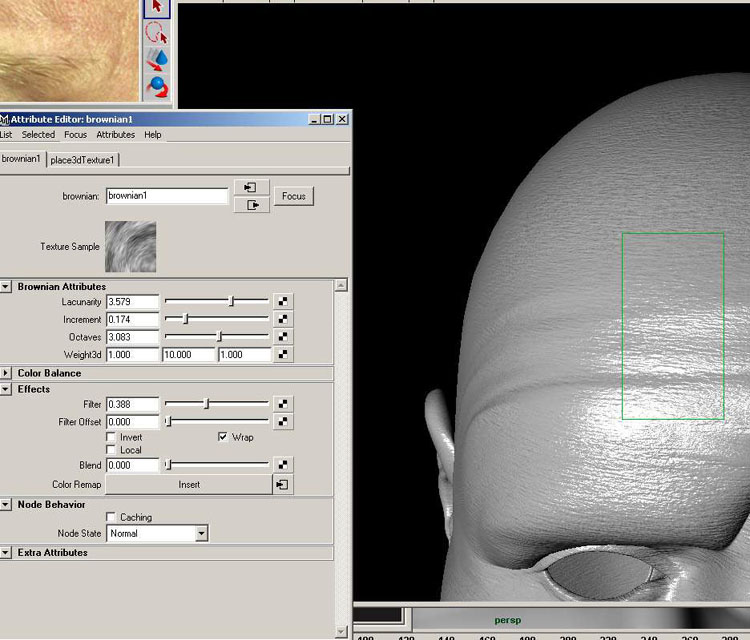Open the Node State dropdown
Viewport: 750px width, 640px height.
(x=201, y=534)
